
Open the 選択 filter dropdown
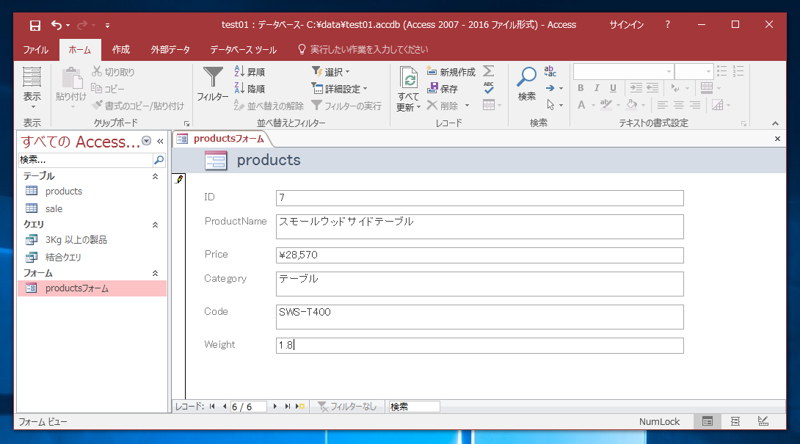point(331,72)
